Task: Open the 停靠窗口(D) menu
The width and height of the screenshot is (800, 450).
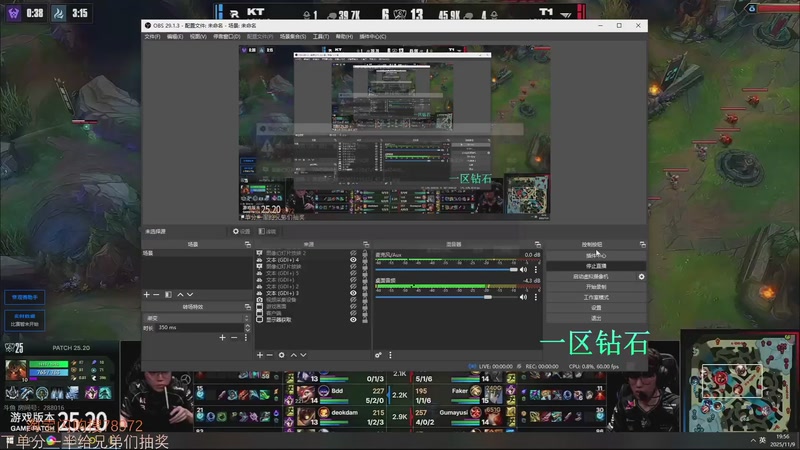Action: pos(227,37)
